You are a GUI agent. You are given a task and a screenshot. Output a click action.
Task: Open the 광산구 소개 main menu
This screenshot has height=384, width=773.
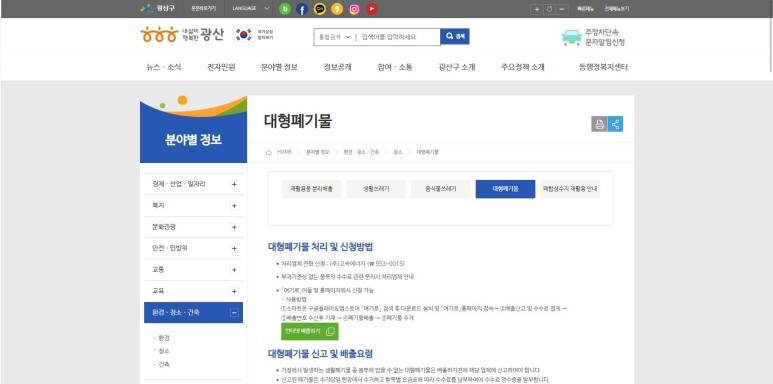457,68
